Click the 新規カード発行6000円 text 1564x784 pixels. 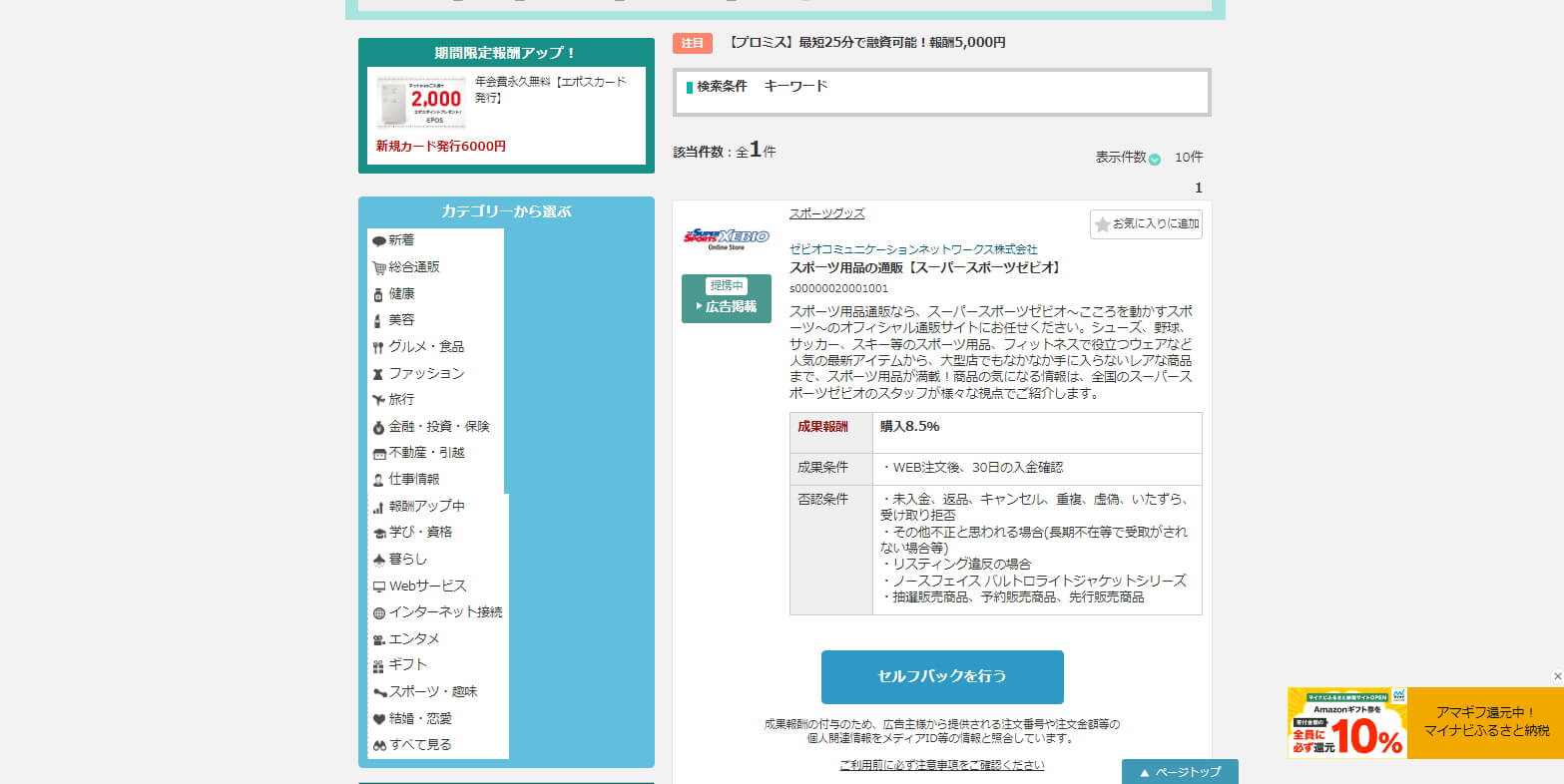tap(440, 147)
